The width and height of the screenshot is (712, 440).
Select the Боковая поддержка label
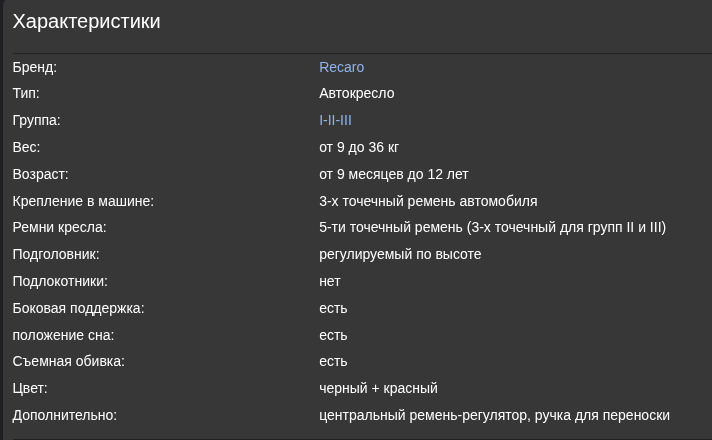tap(78, 308)
